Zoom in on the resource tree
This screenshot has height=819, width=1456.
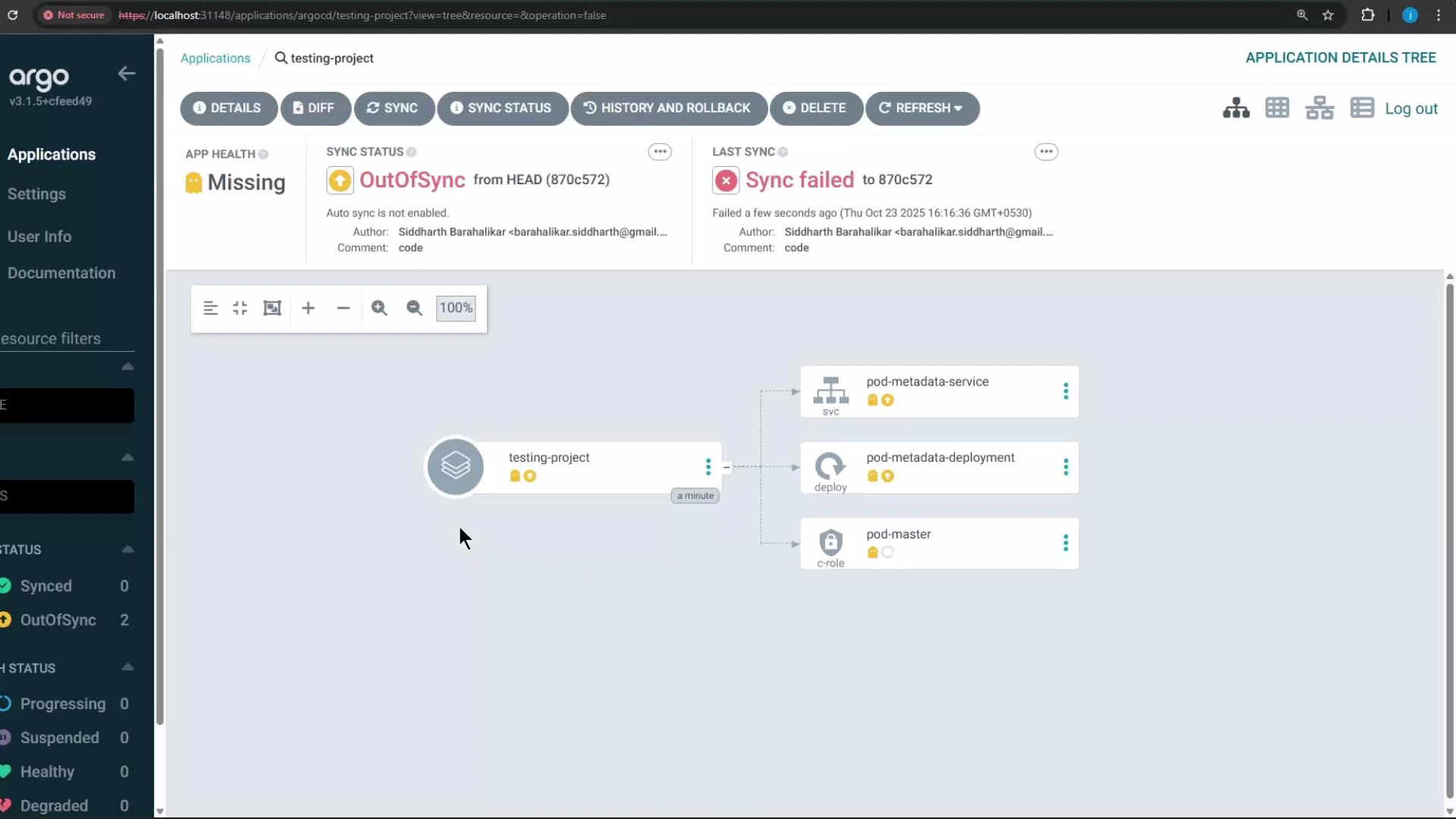[x=379, y=308]
